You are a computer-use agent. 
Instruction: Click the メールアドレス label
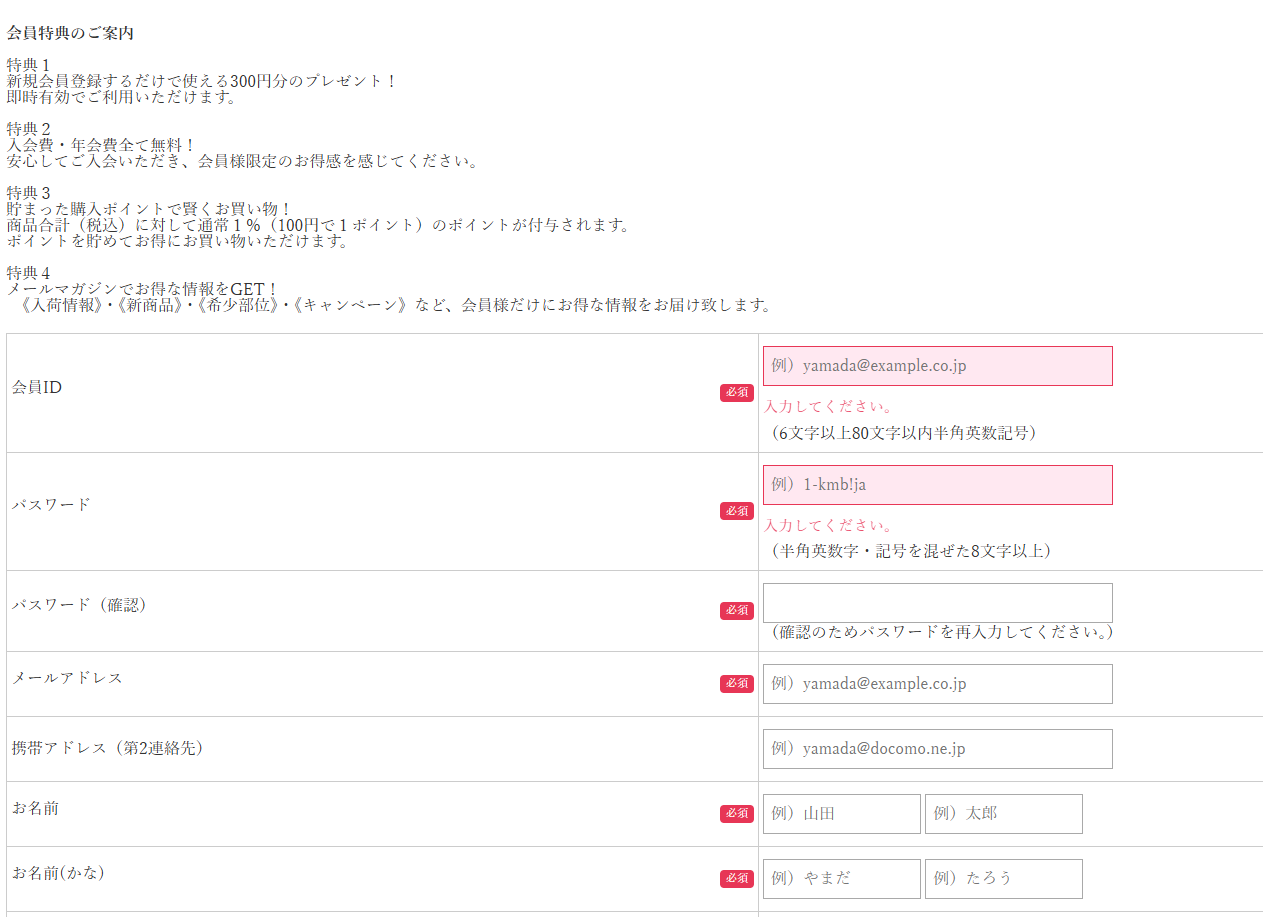pyautogui.click(x=67, y=678)
